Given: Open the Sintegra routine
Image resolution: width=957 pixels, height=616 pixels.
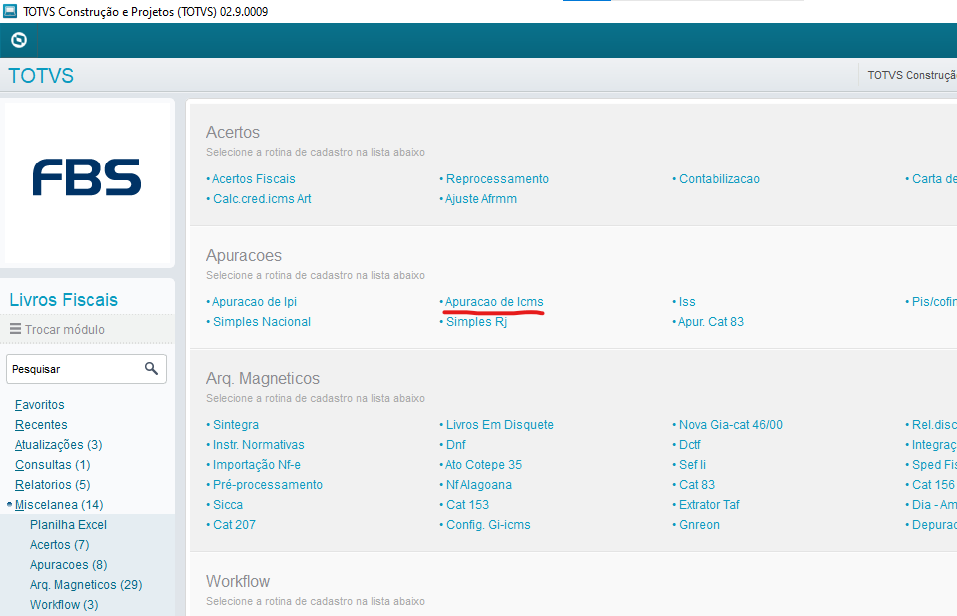Looking at the screenshot, I should pyautogui.click(x=236, y=425).
